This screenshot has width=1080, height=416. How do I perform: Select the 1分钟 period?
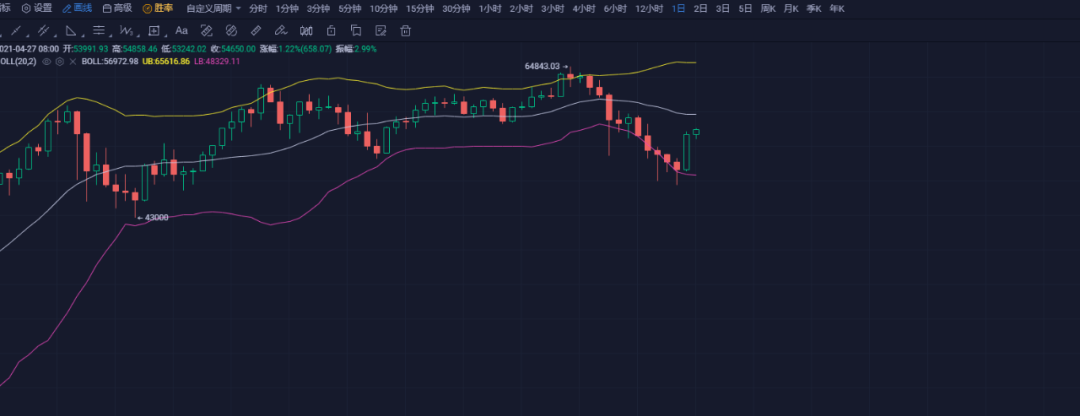[x=287, y=8]
